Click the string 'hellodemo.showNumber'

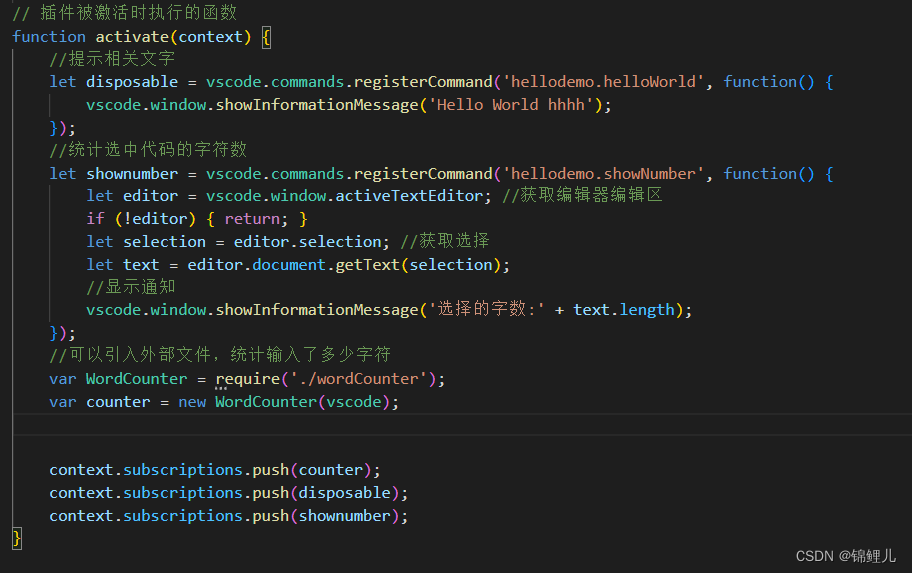click(x=603, y=174)
